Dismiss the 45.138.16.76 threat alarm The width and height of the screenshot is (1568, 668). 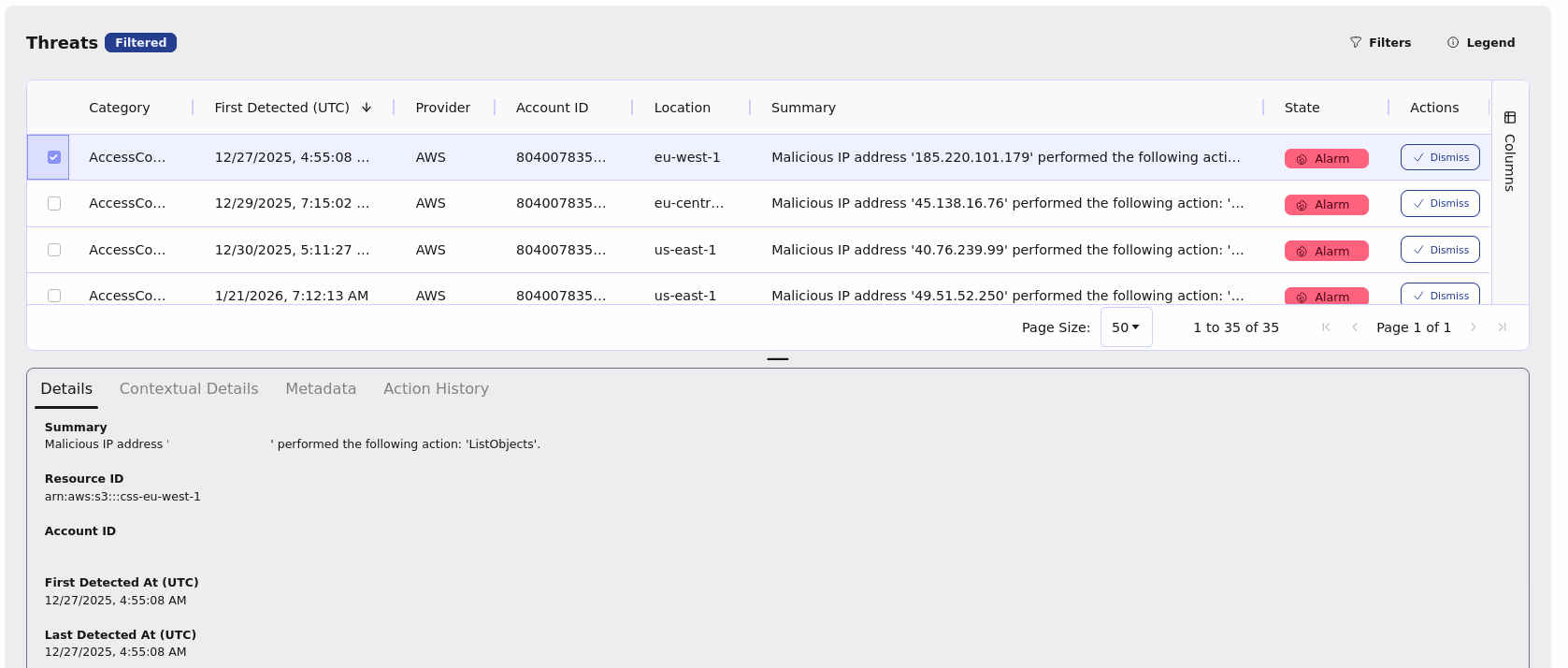click(1439, 204)
